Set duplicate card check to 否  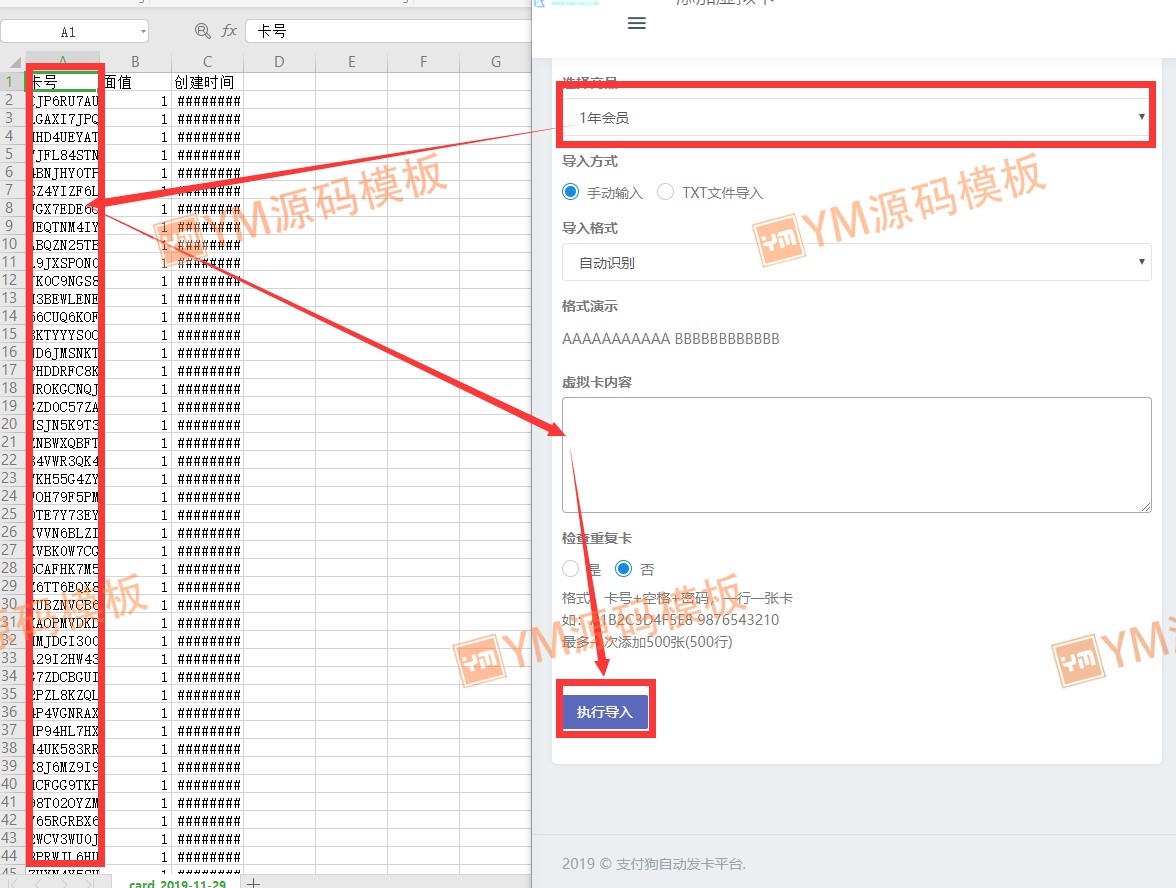coord(624,569)
